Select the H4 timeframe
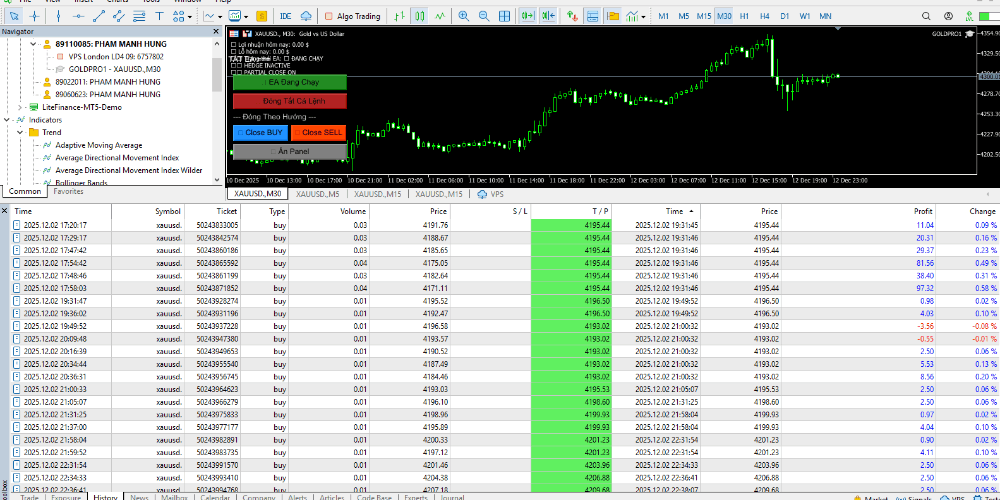This screenshot has height=500, width=1000. pyautogui.click(x=765, y=17)
